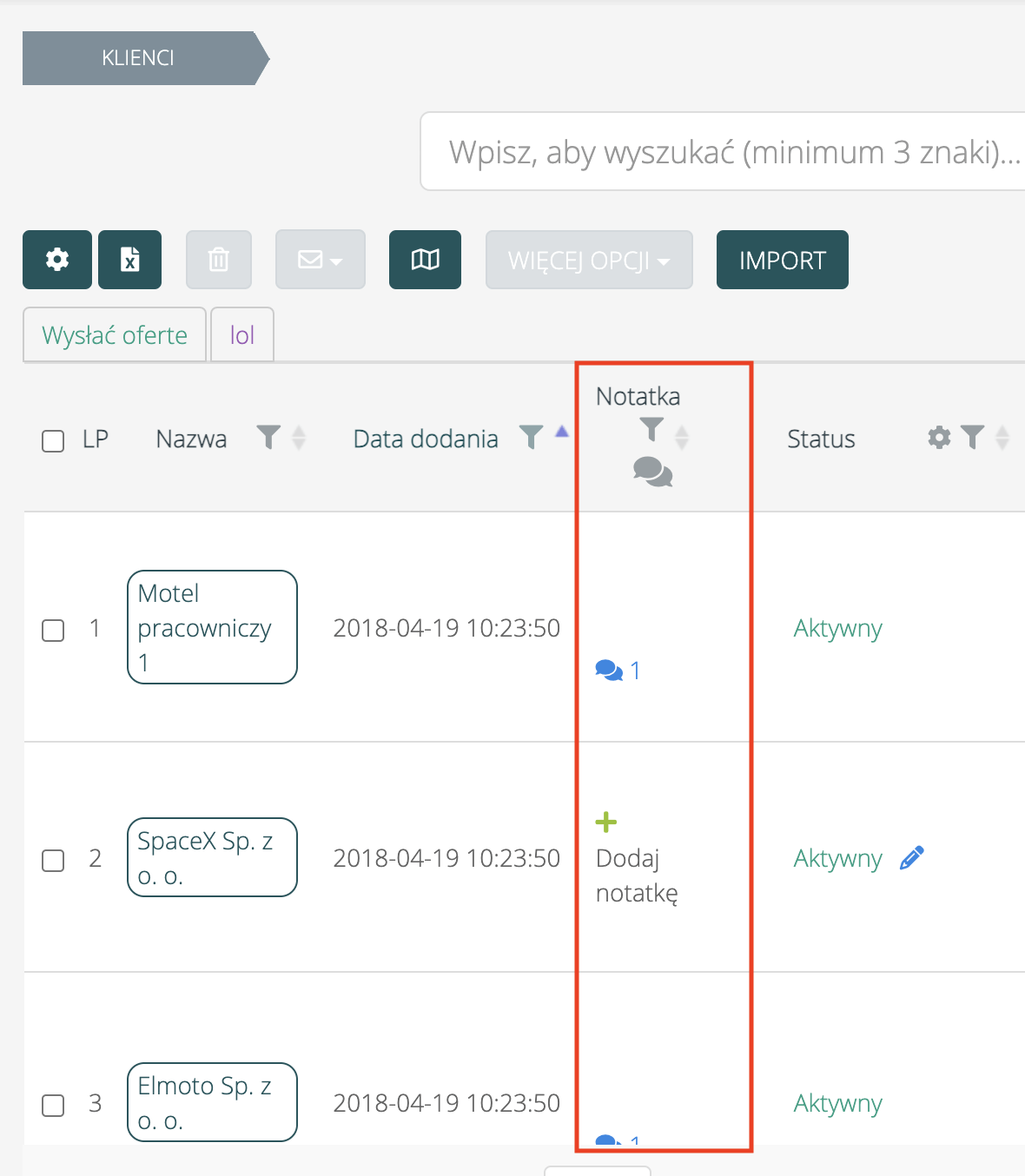Open the envelope email dropdown
The image size is (1025, 1176).
click(x=320, y=260)
